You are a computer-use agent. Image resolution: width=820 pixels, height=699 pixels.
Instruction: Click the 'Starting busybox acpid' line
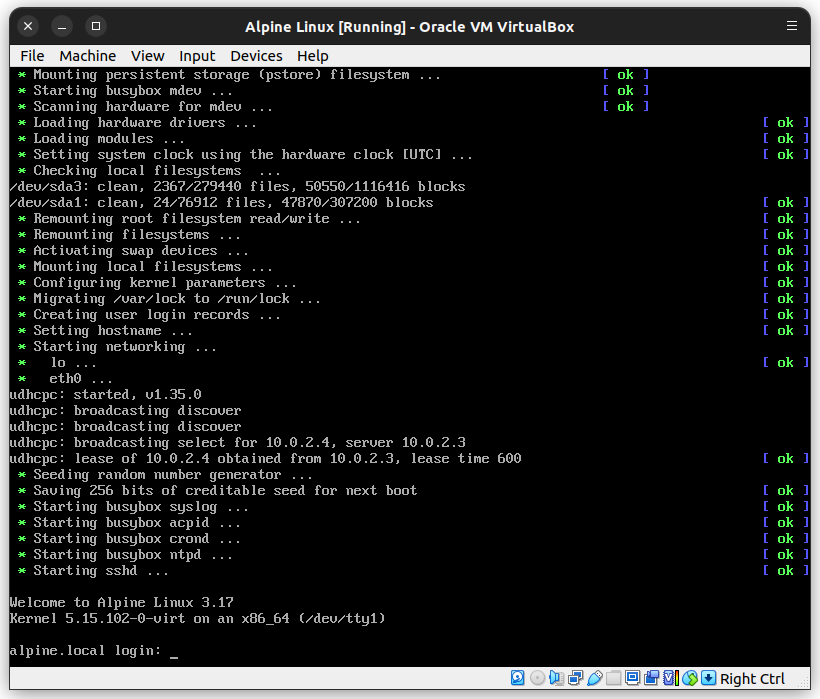(129, 522)
